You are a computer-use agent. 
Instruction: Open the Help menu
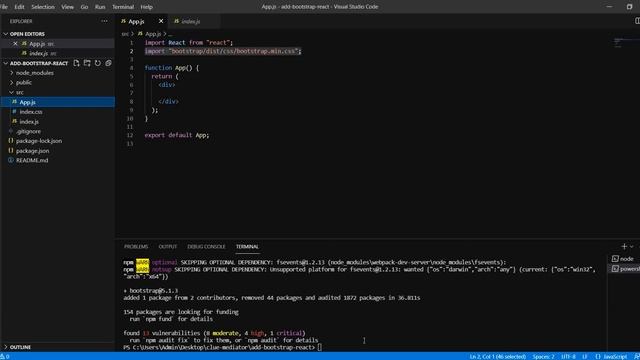pos(146,7)
